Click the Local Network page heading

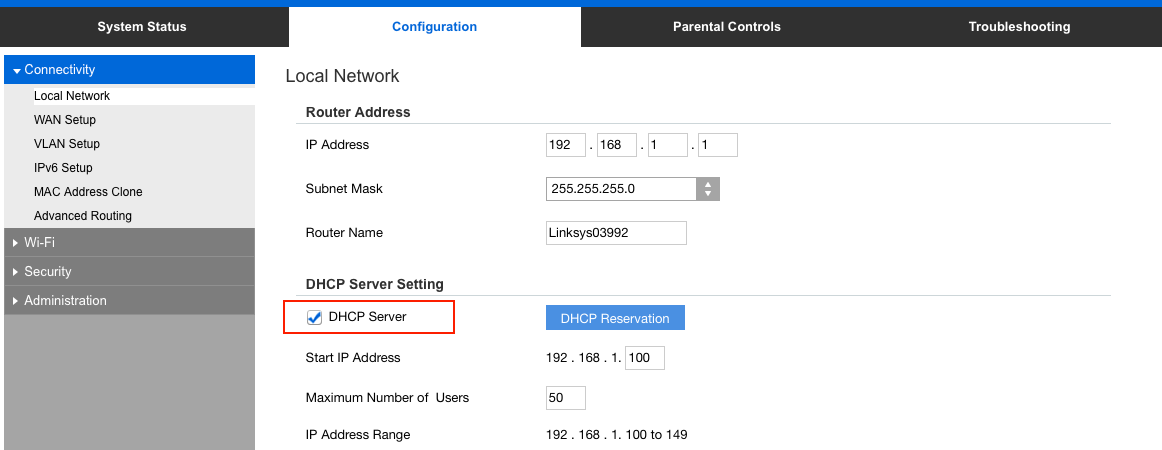pyautogui.click(x=342, y=76)
